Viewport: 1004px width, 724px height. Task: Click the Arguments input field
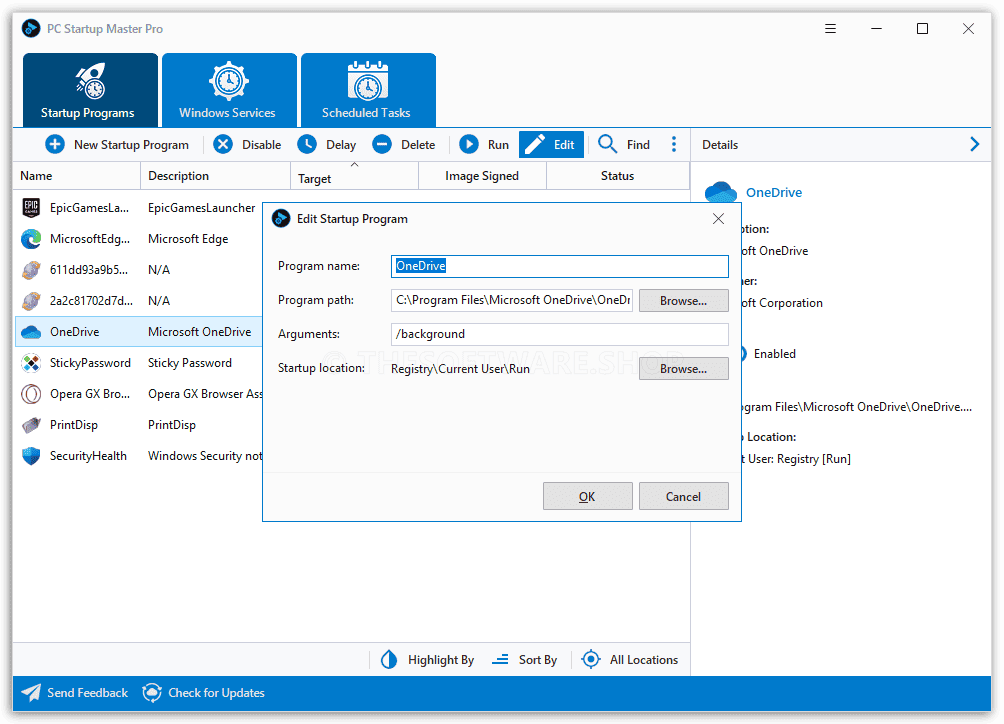560,334
